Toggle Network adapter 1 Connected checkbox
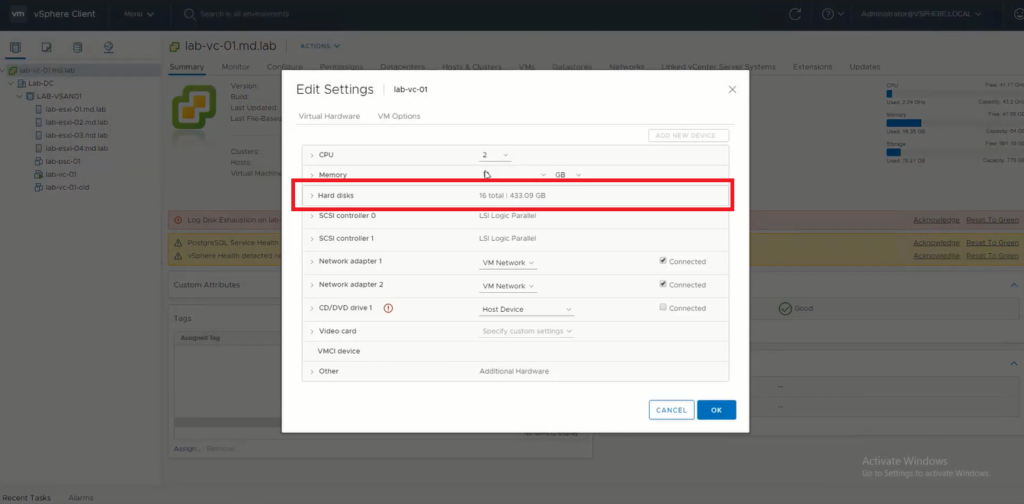Screen dimensions: 1024x504 663,260
